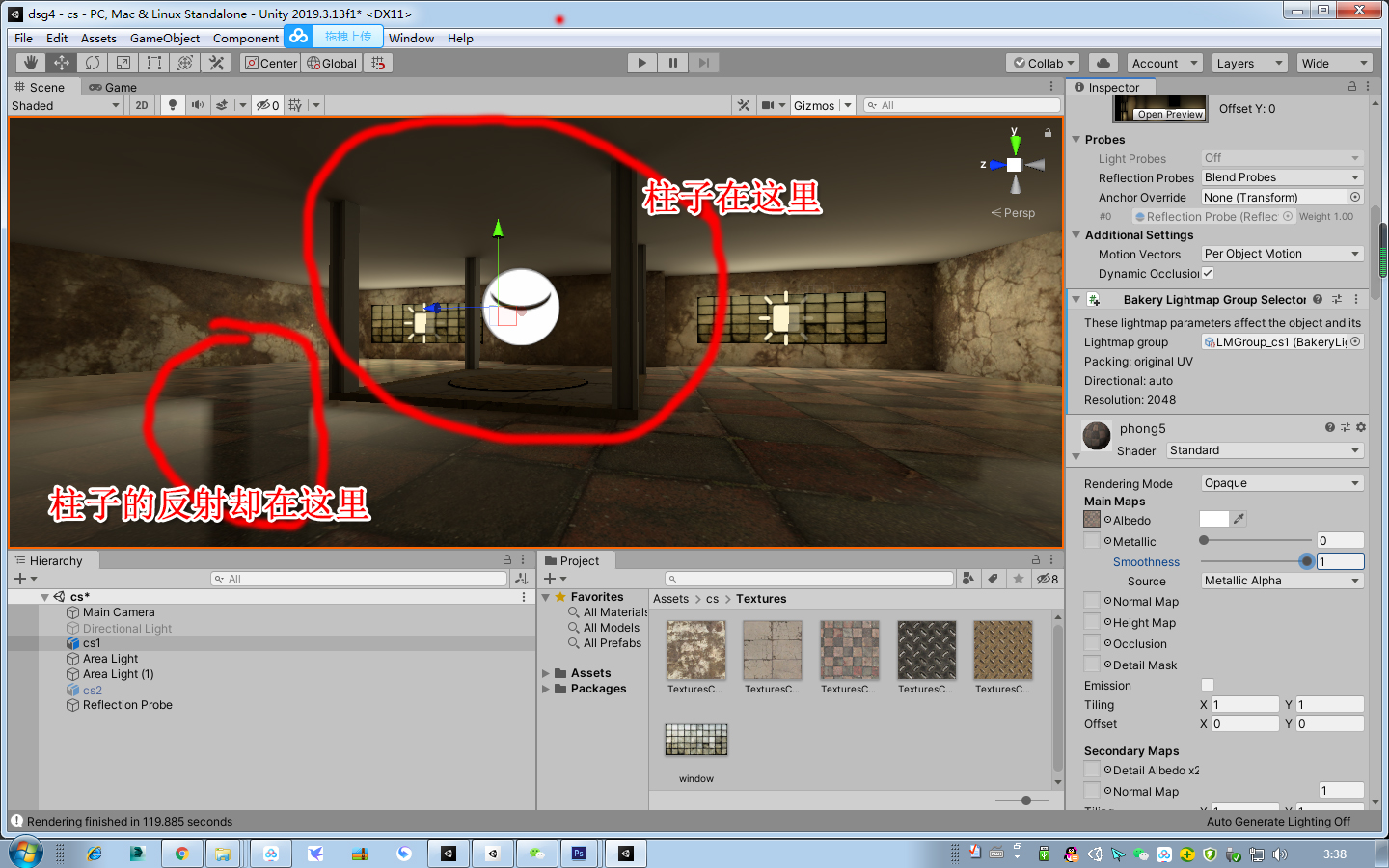Search by label icon in Project
The image size is (1389, 868).
click(x=993, y=579)
